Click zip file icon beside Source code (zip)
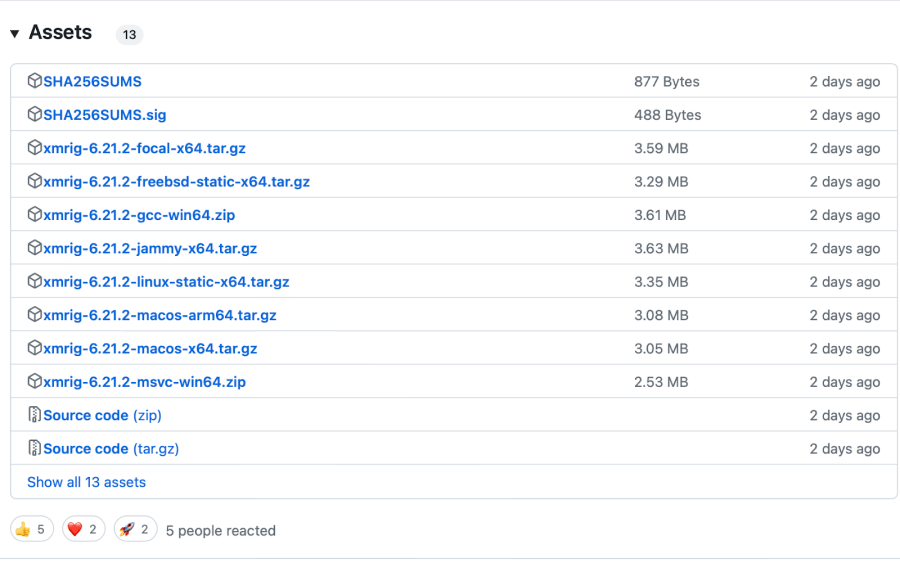900x562 pixels. (35, 415)
